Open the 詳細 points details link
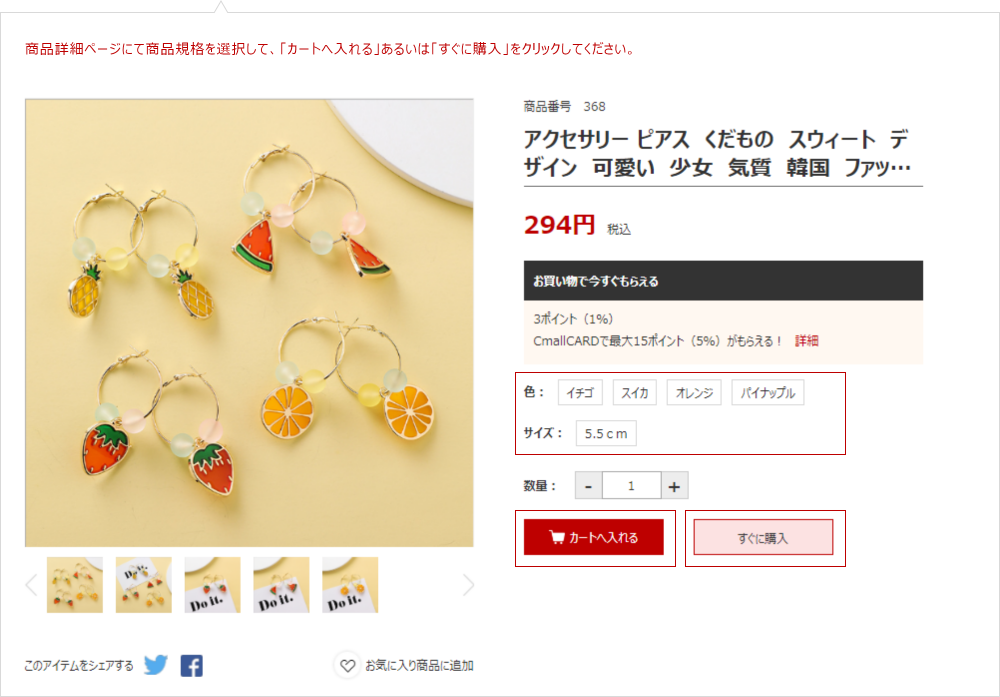 pos(807,341)
